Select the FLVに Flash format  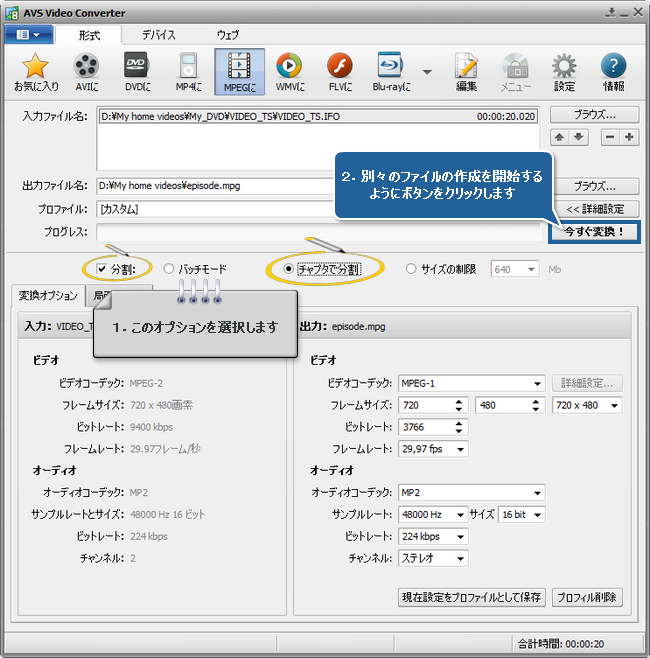(x=340, y=72)
